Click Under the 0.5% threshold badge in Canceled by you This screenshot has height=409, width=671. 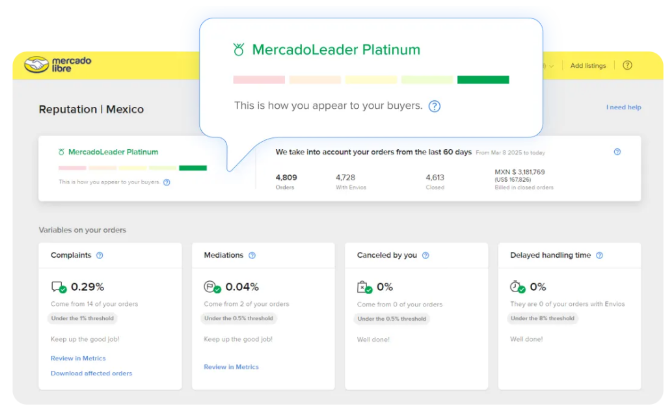pyautogui.click(x=392, y=319)
